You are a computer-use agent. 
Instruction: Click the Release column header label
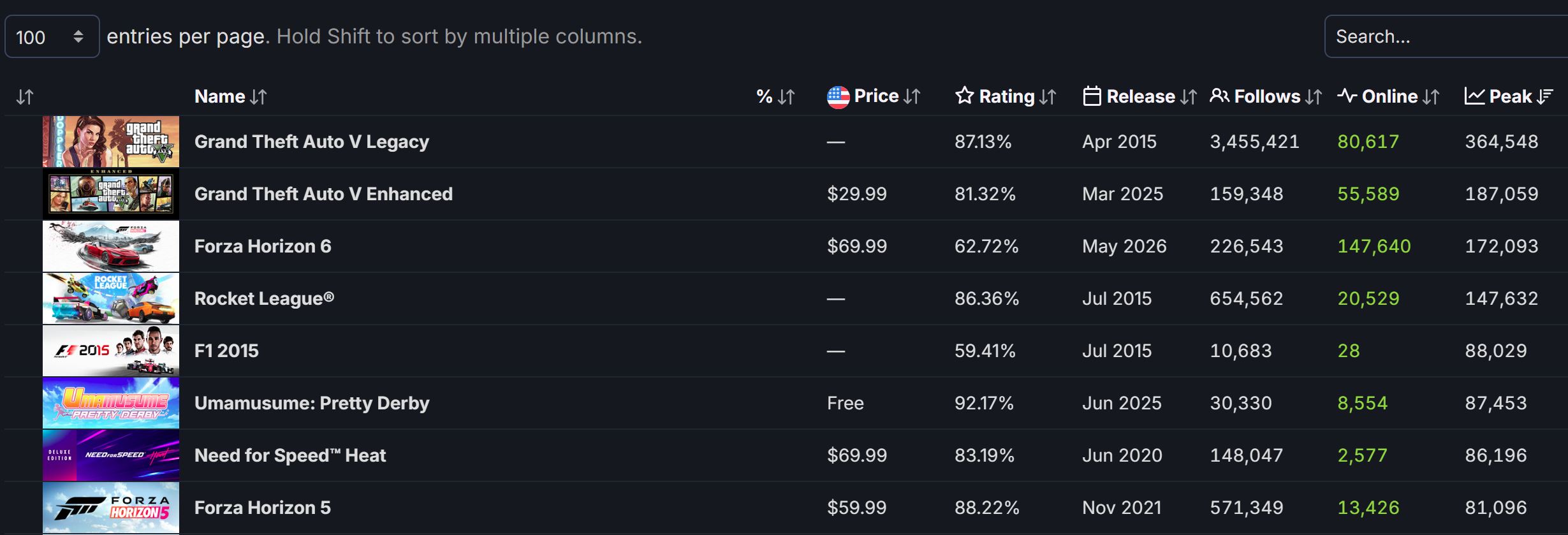pyautogui.click(x=1141, y=96)
